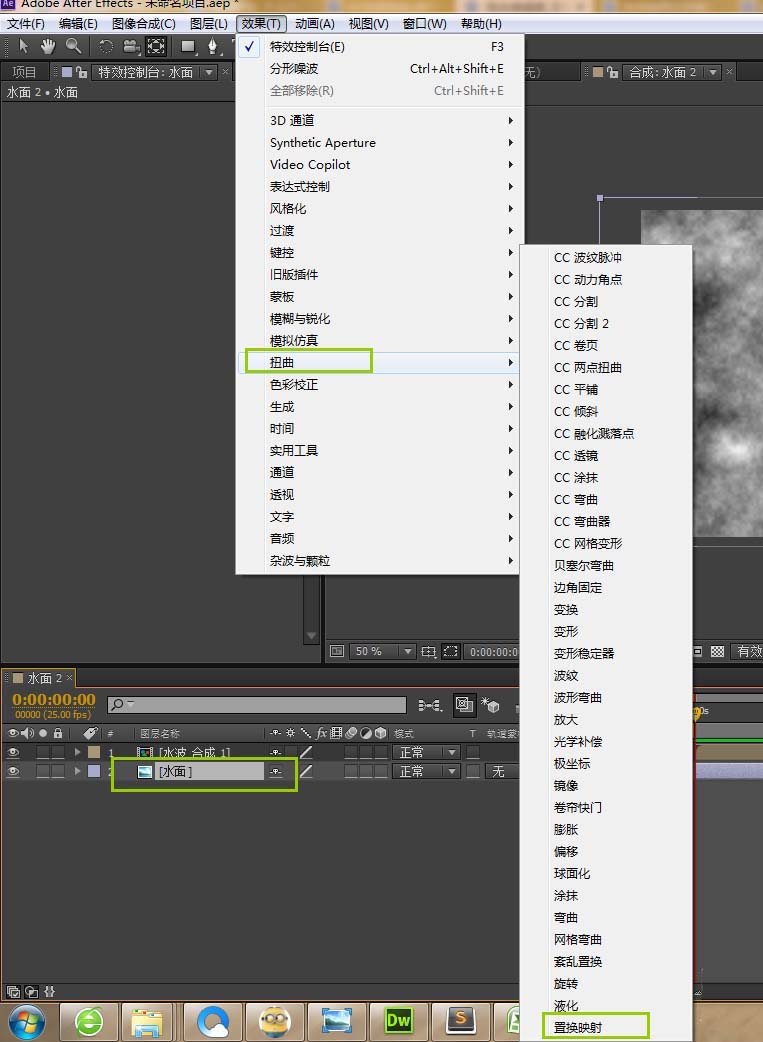The image size is (763, 1042).
Task: Click the composition mini-flowchart icon
Action: click(x=430, y=705)
